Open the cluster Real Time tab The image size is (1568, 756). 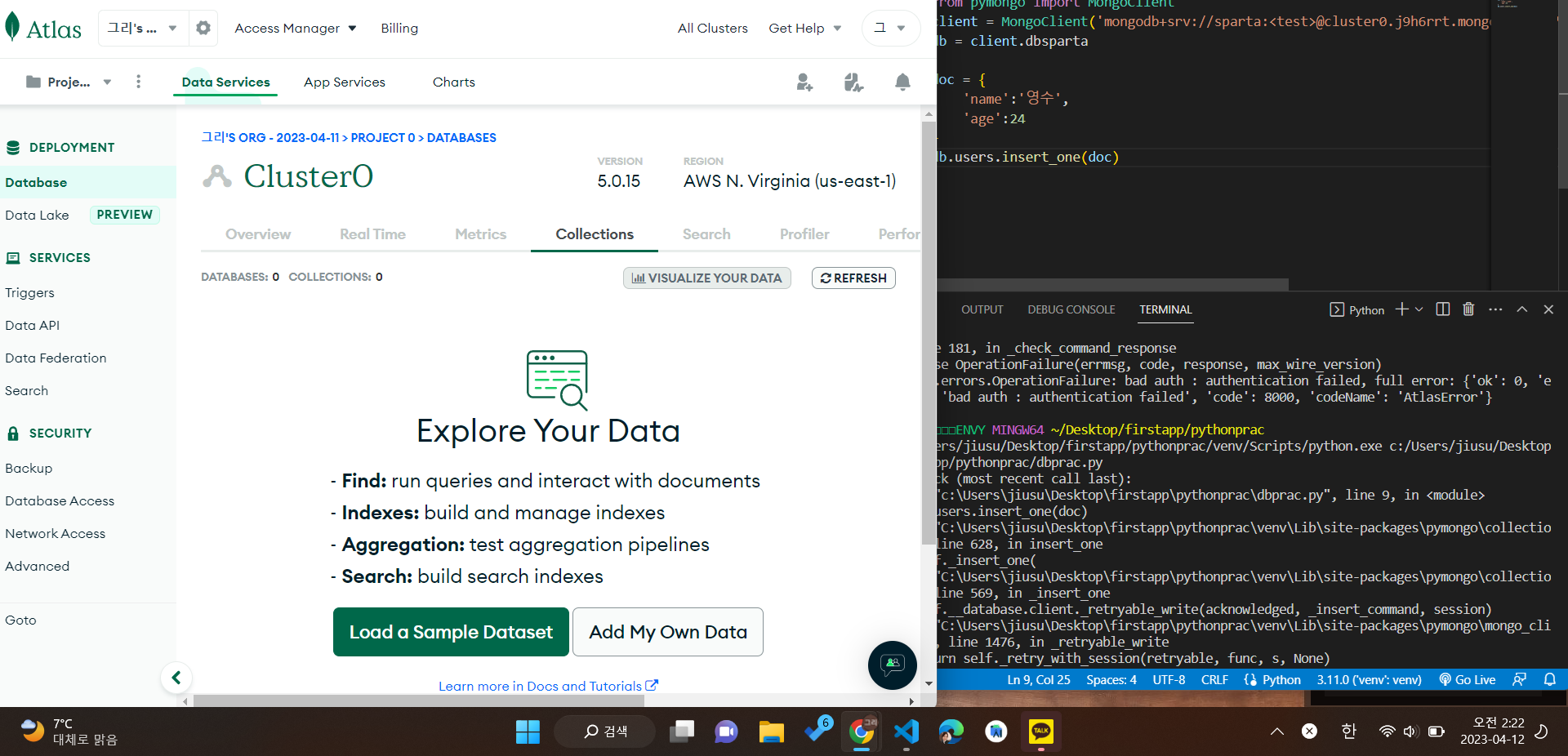coord(372,234)
